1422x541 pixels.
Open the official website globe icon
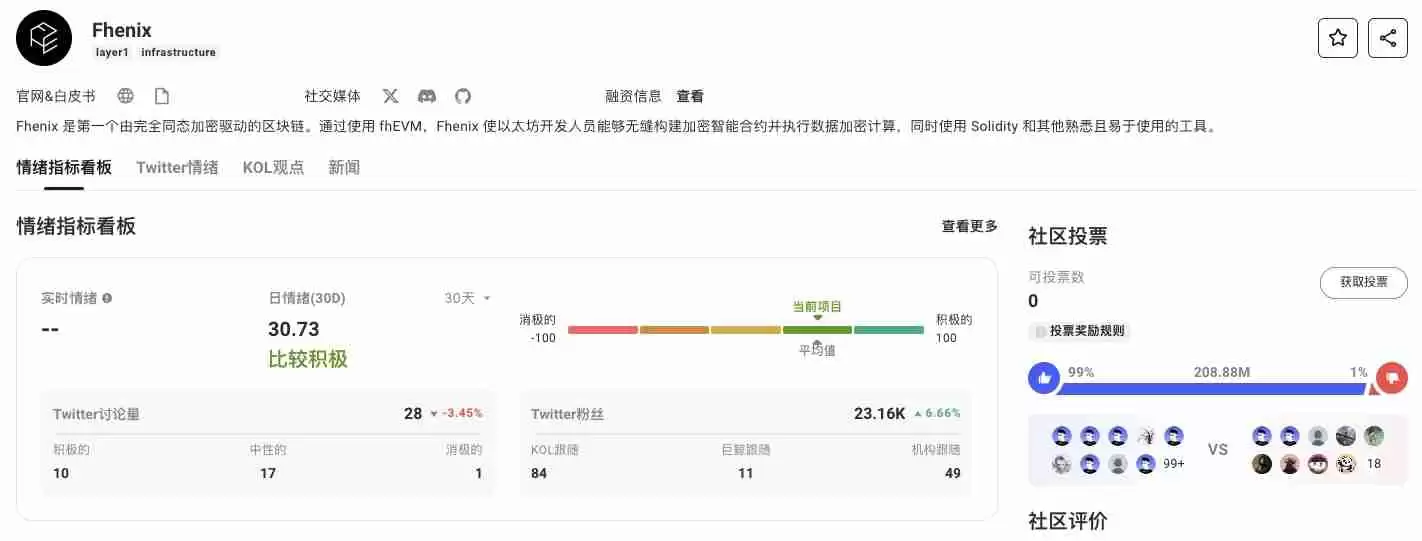click(126, 96)
